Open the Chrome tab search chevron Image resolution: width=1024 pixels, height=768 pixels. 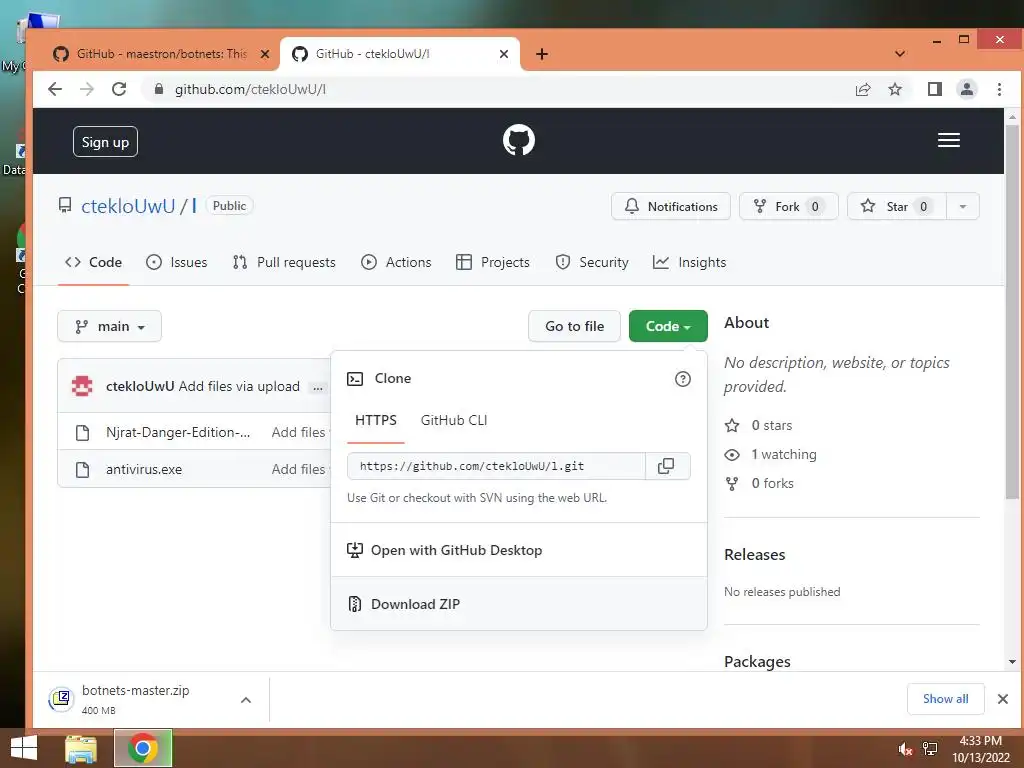click(900, 54)
